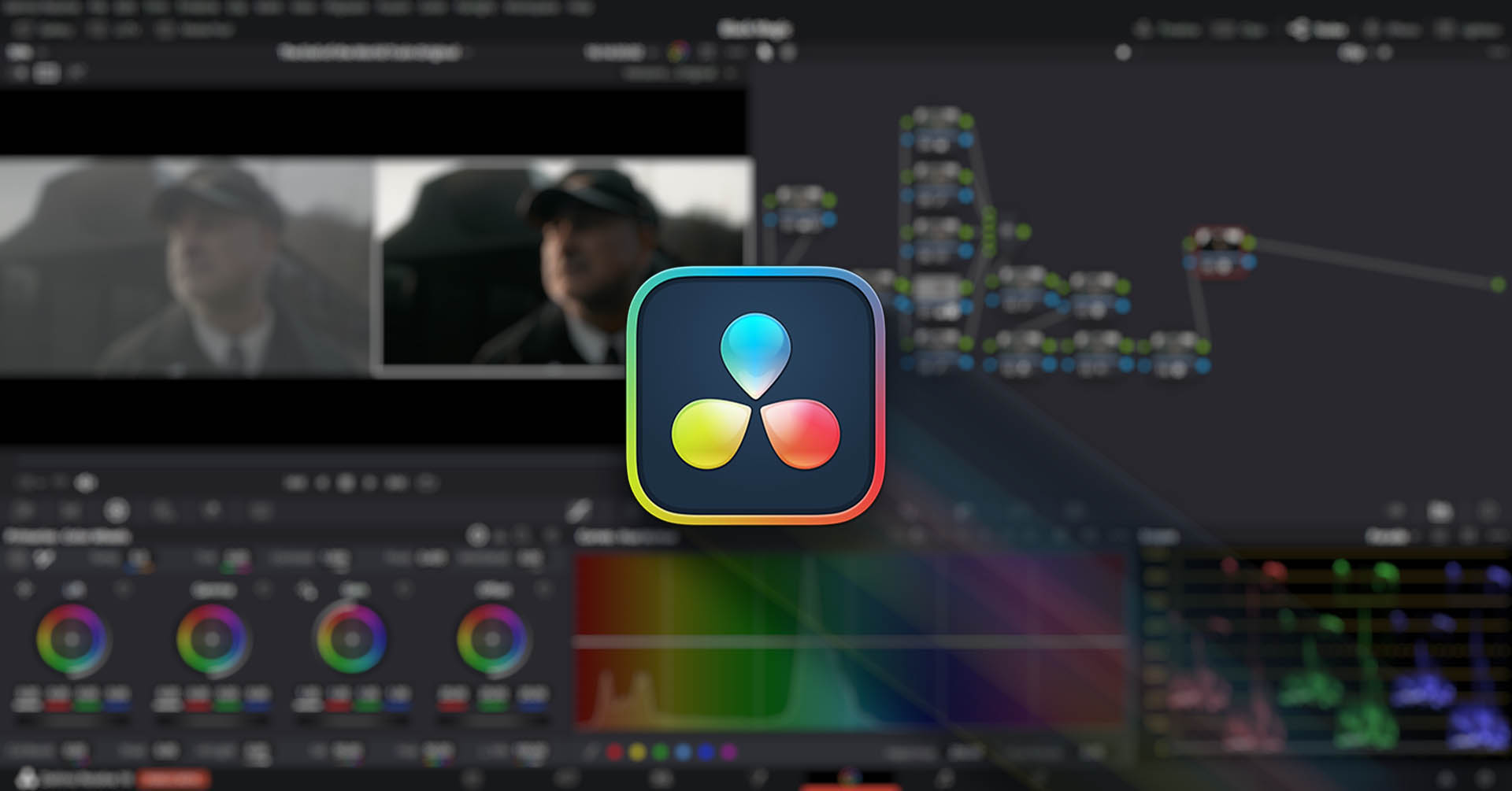Click the red badge beside DaVinci Resolve name
The image size is (1512, 791).
(x=172, y=778)
